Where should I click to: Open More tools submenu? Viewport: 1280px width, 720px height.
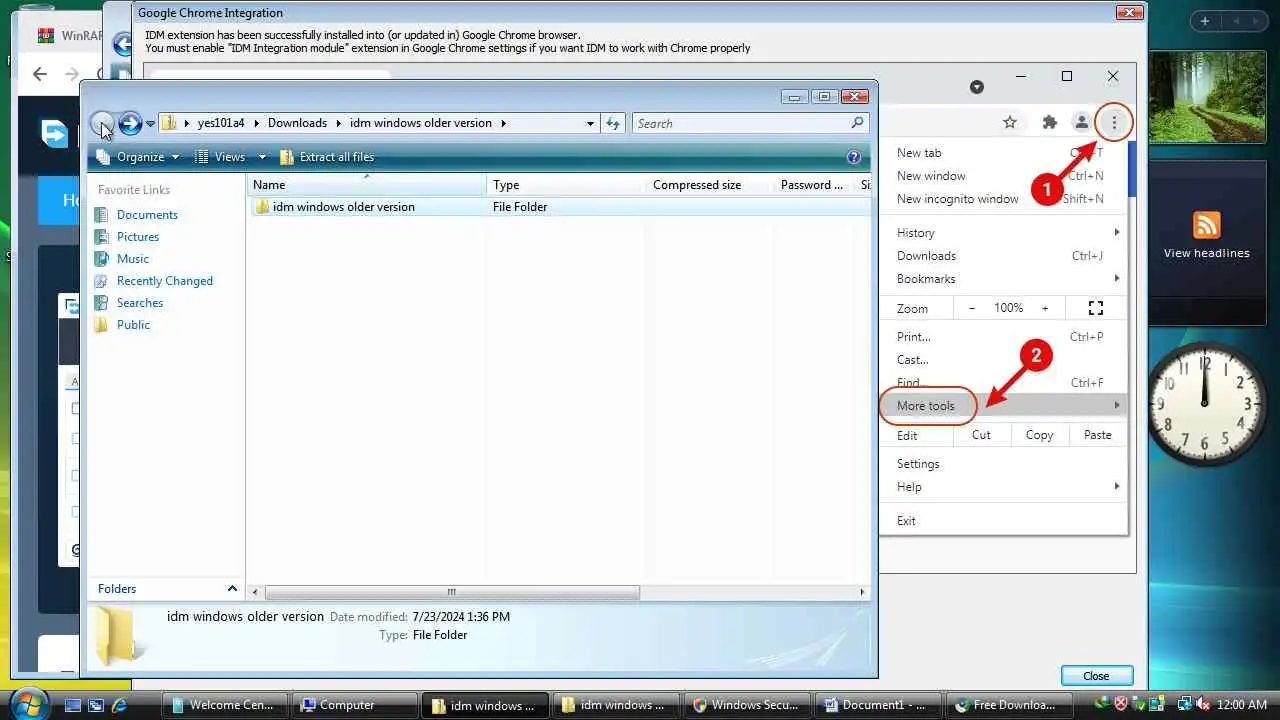pyautogui.click(x=1004, y=406)
